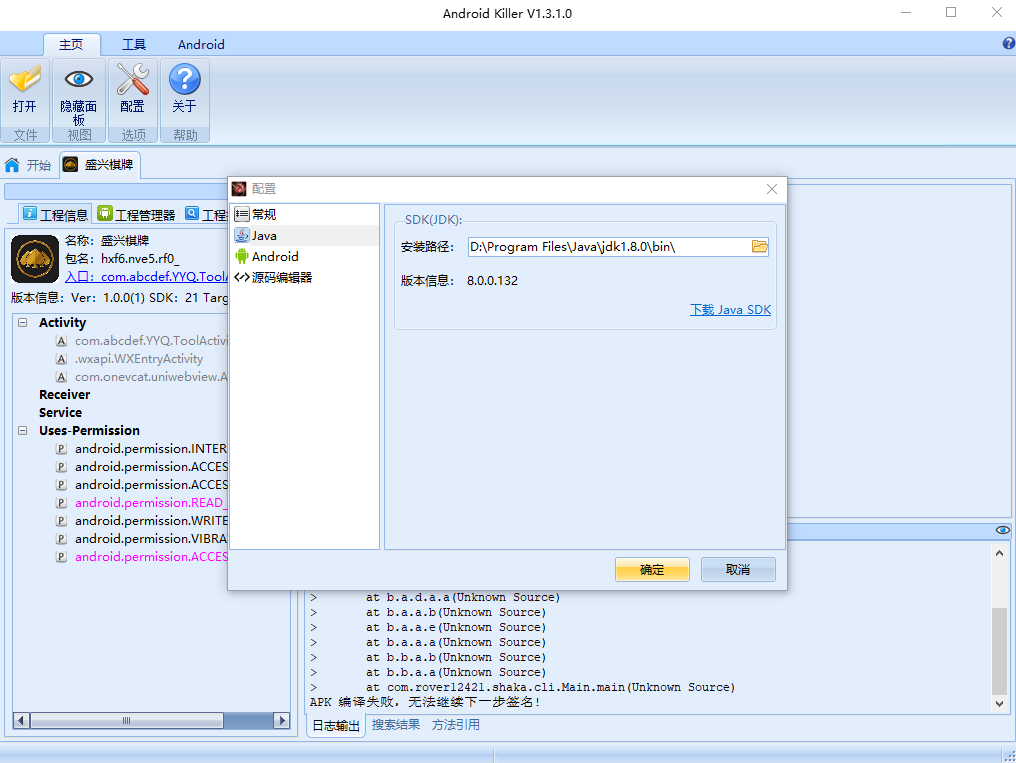This screenshot has height=763, width=1016.
Task: Click the Open (打开) folder icon
Action: pos(25,80)
